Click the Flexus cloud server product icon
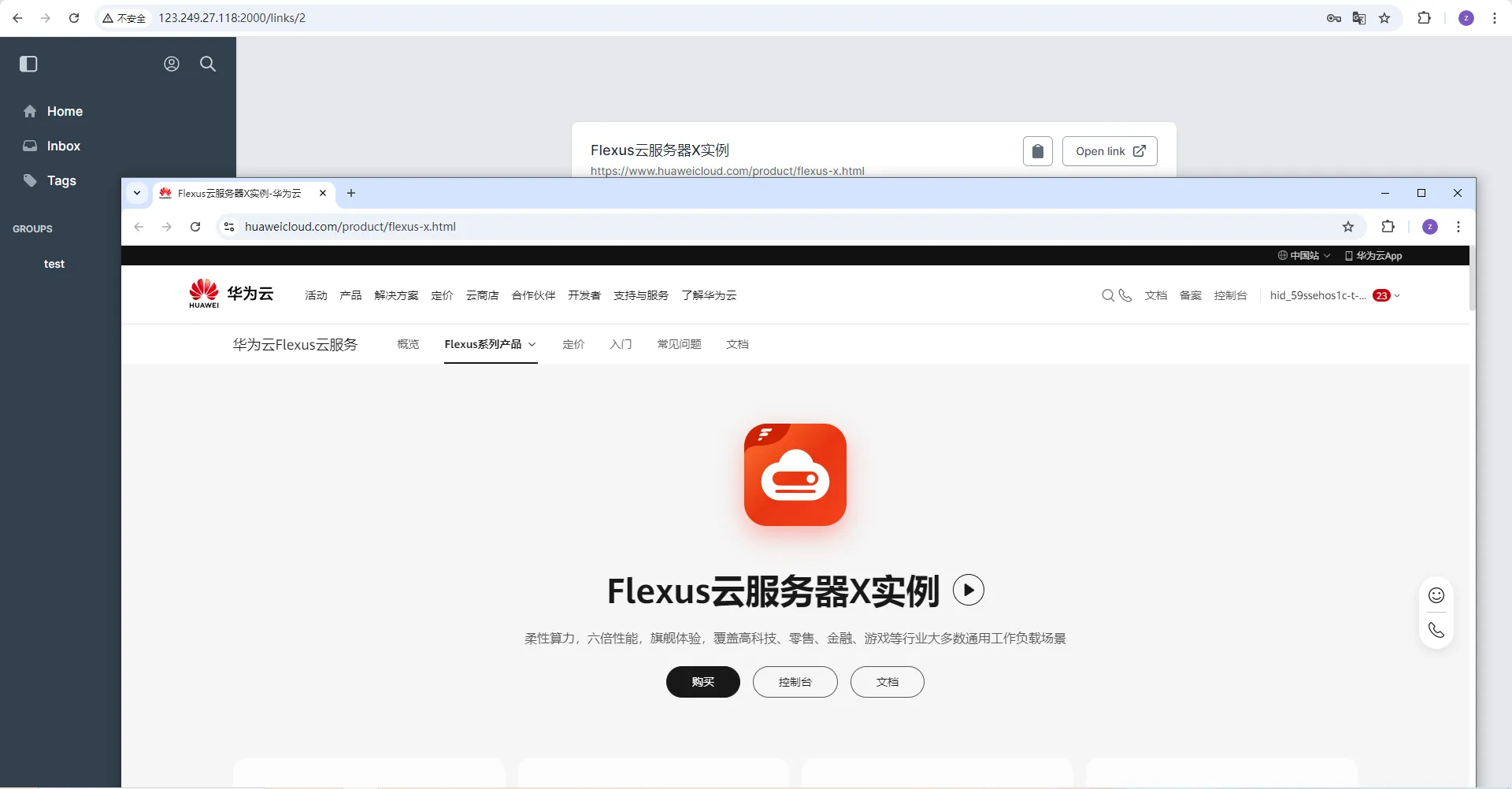The width and height of the screenshot is (1512, 789). coord(795,475)
